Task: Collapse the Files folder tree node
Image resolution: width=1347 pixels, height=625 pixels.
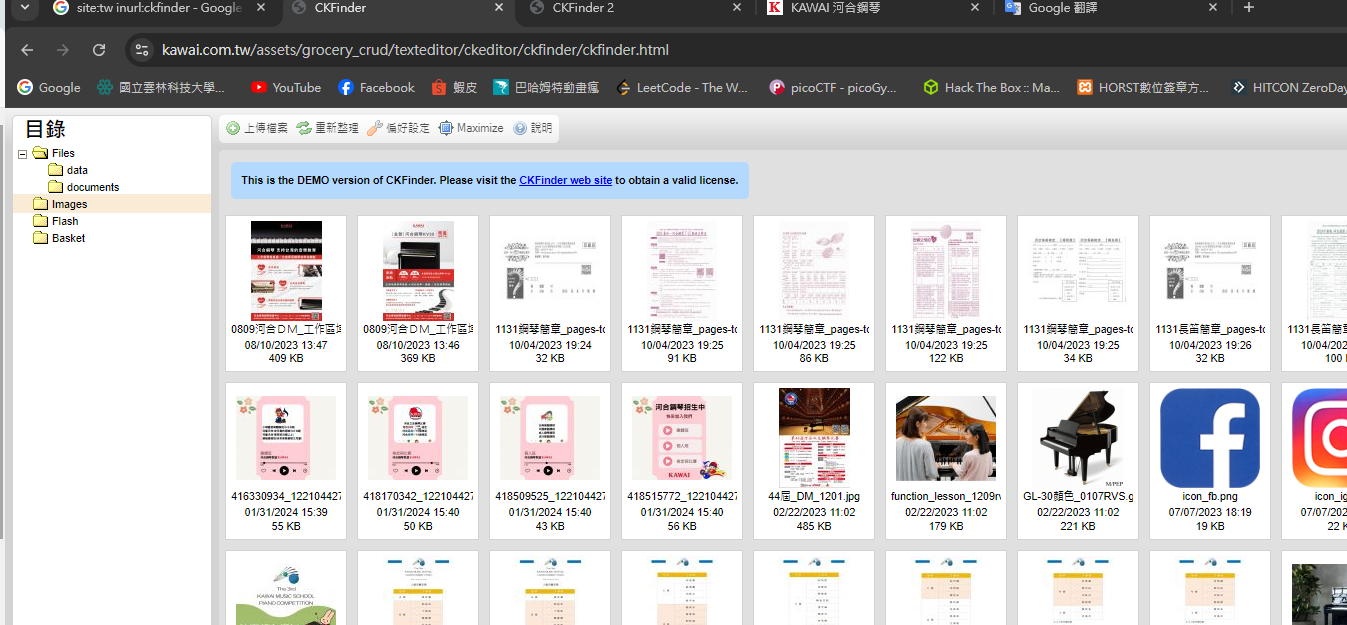Action: (x=23, y=153)
